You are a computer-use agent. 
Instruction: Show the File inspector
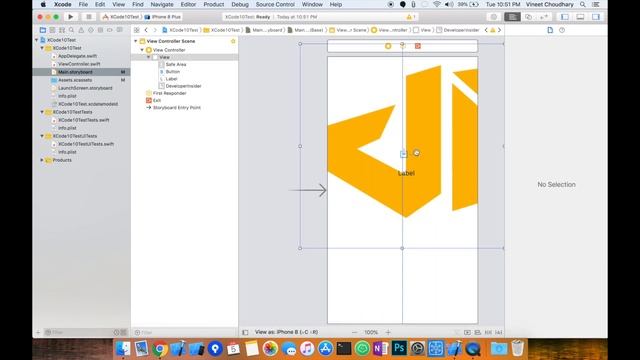coord(550,30)
